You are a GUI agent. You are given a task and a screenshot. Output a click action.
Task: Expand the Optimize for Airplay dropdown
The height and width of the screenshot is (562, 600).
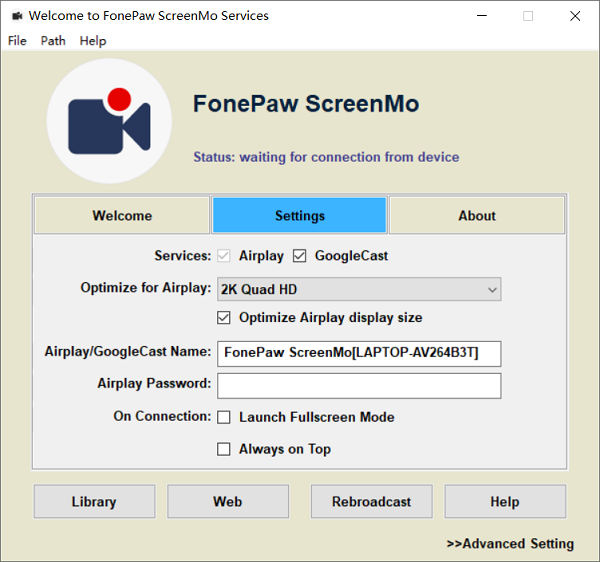pyautogui.click(x=359, y=290)
